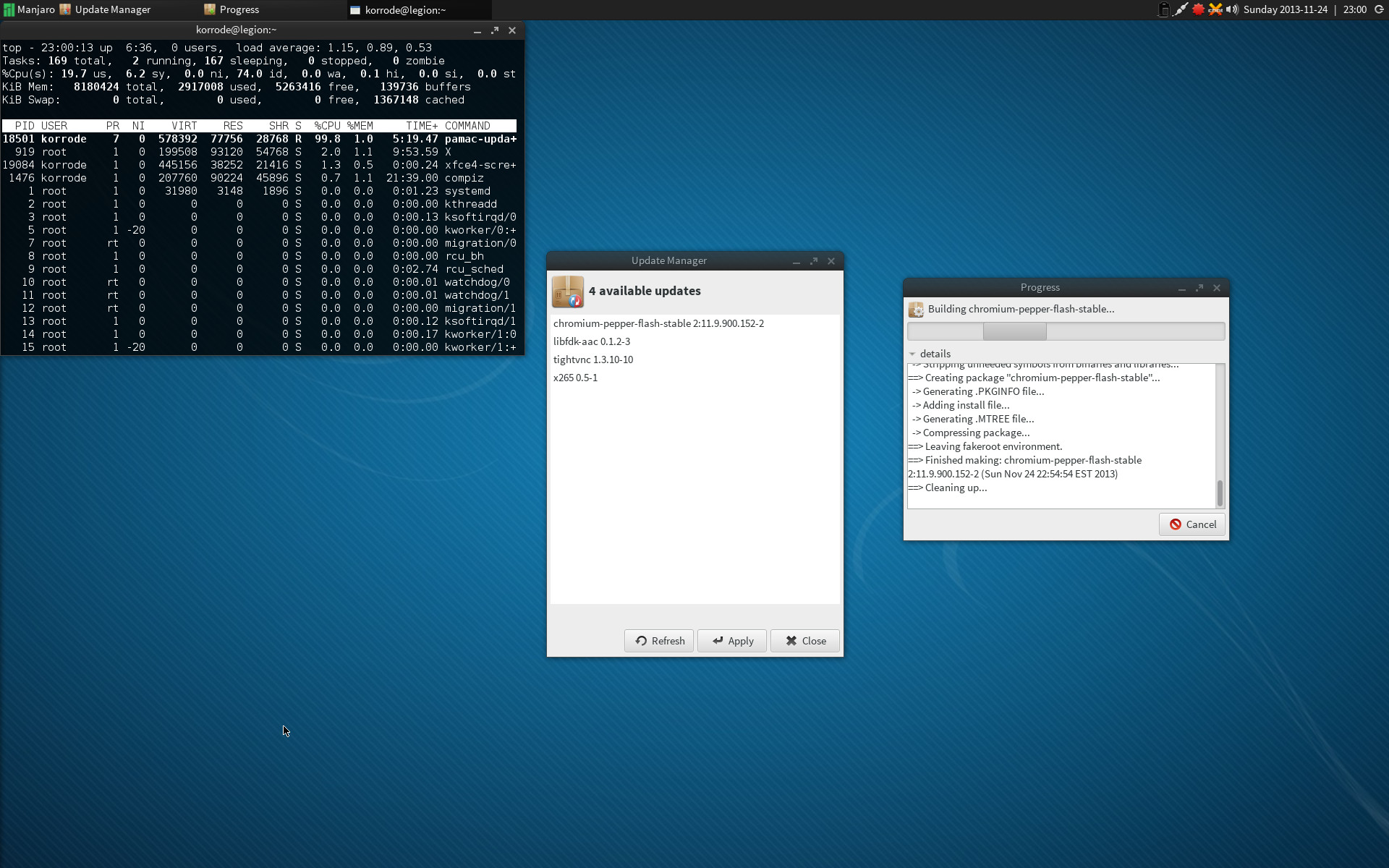This screenshot has width=1389, height=868.
Task: Click '==> Leaving fakeroot environment.' log line
Action: 985,446
